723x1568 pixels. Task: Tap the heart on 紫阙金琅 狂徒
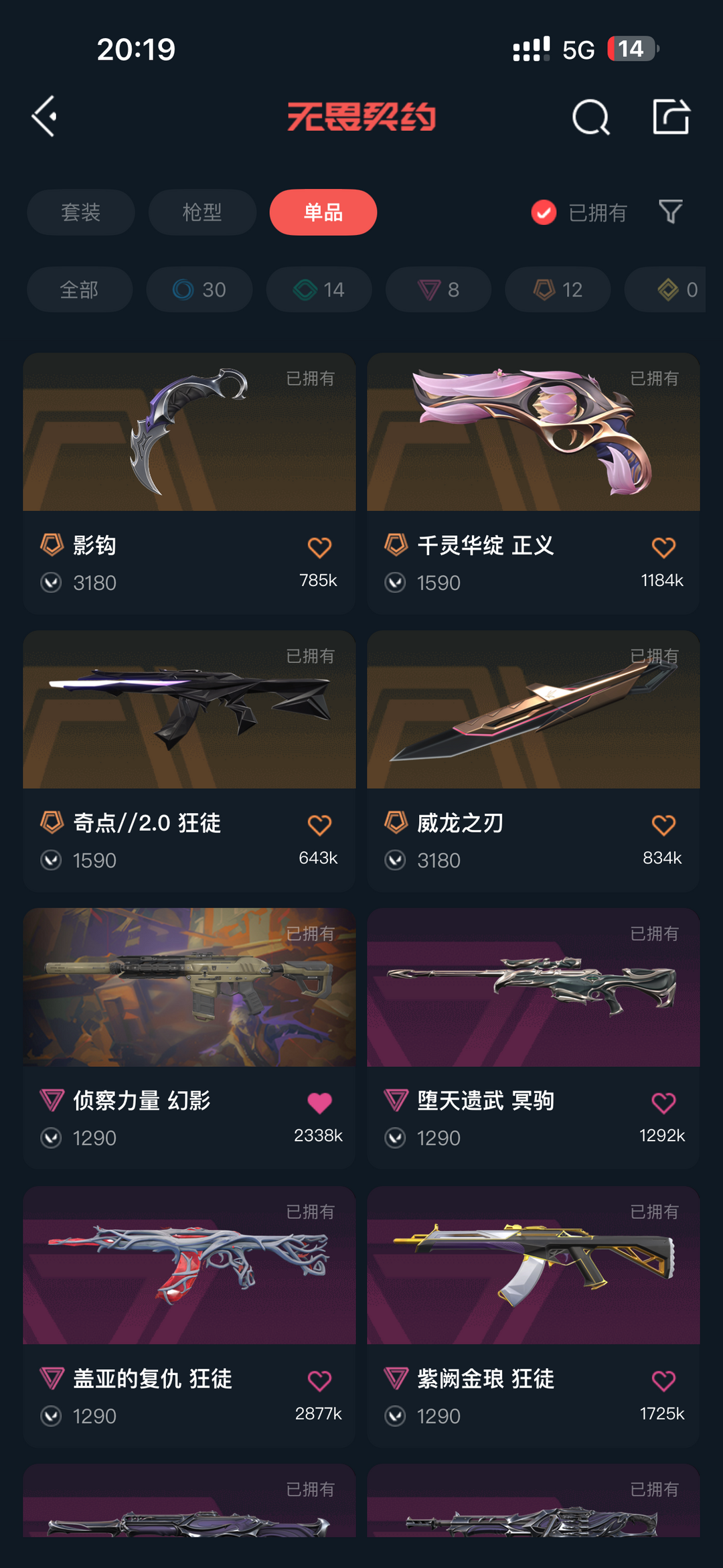pyautogui.click(x=663, y=1380)
